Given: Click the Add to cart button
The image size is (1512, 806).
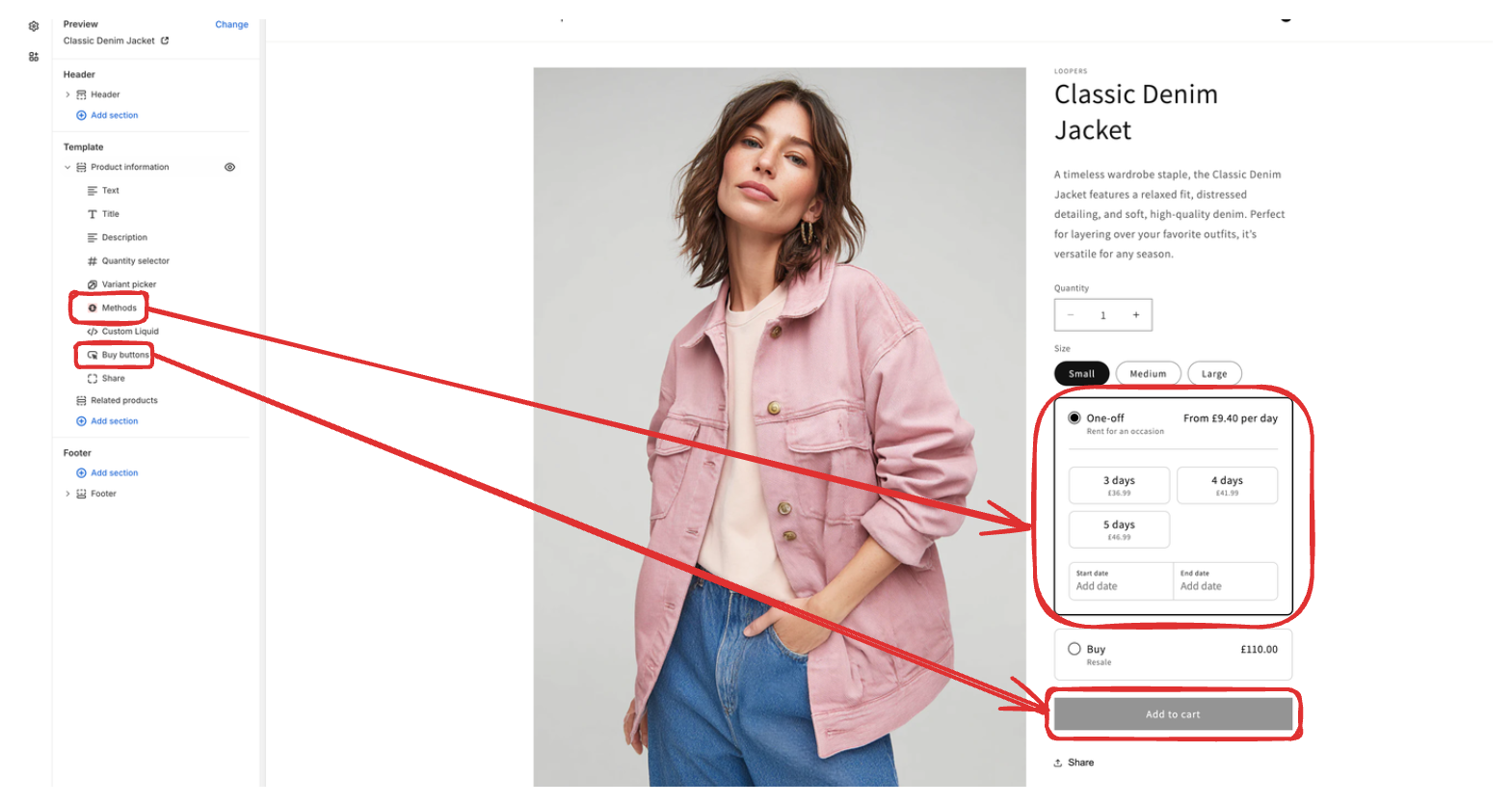Looking at the screenshot, I should click(x=1173, y=714).
